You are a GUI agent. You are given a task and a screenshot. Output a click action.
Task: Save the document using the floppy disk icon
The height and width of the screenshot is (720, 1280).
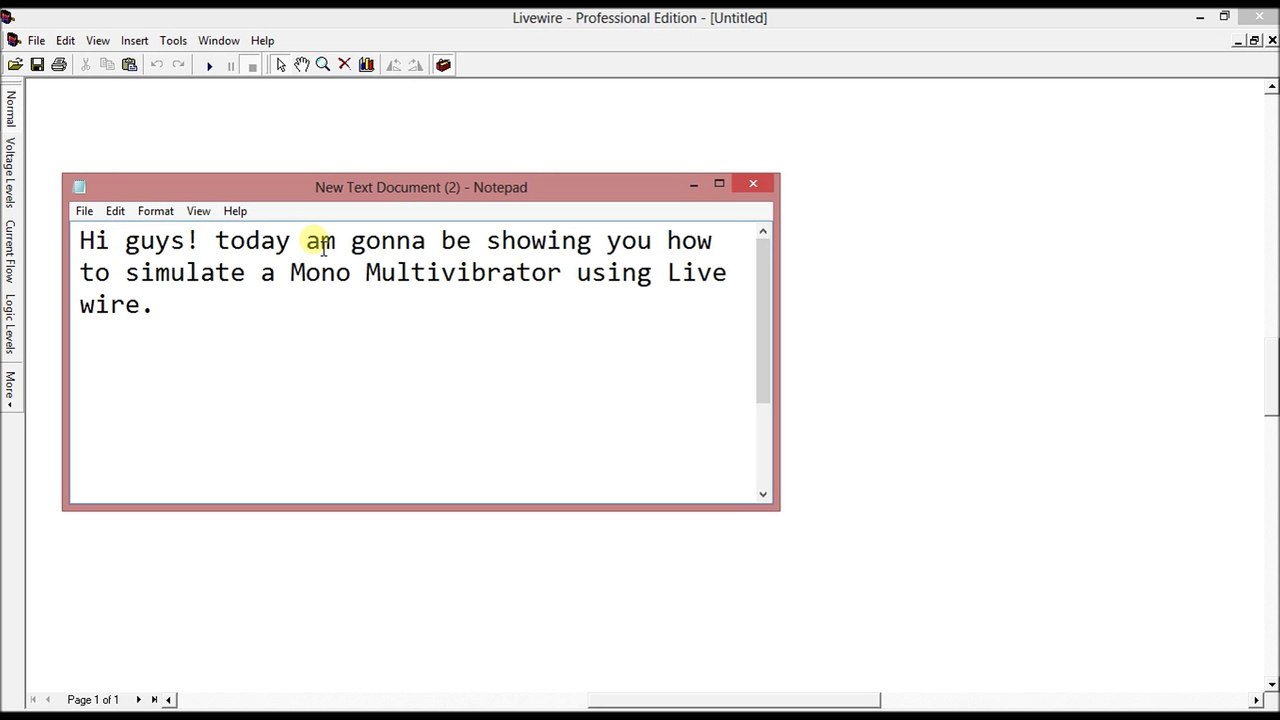point(37,65)
